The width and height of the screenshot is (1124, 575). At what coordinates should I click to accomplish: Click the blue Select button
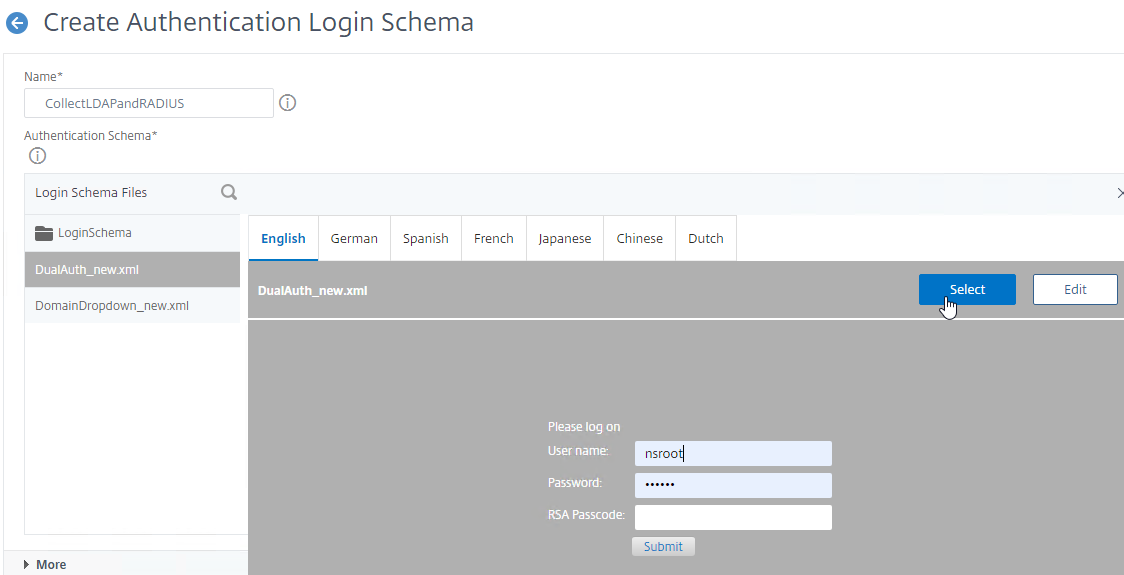coord(967,290)
